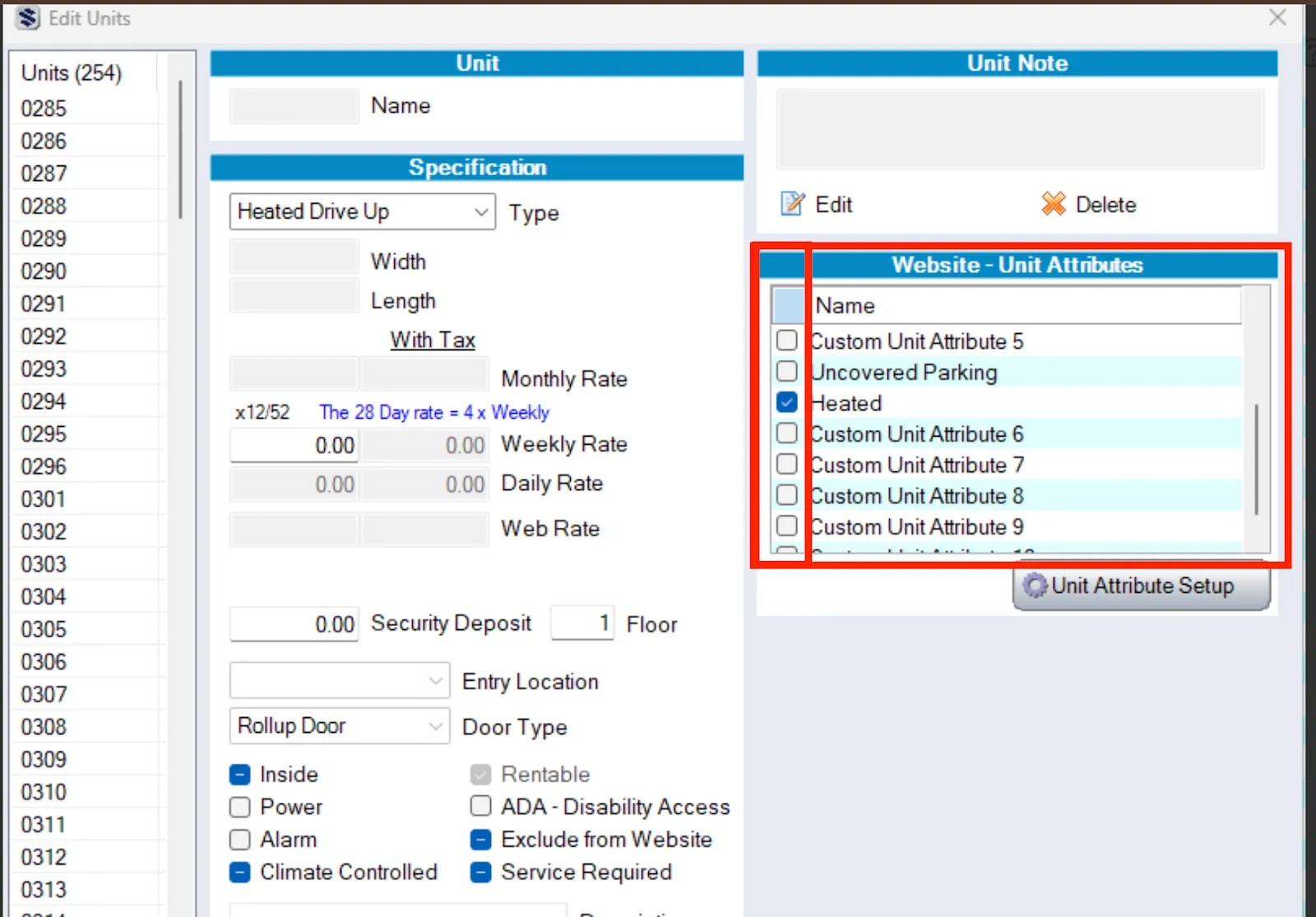The image size is (1316, 917).
Task: Click the Weekly Rate input field
Action: (x=294, y=445)
